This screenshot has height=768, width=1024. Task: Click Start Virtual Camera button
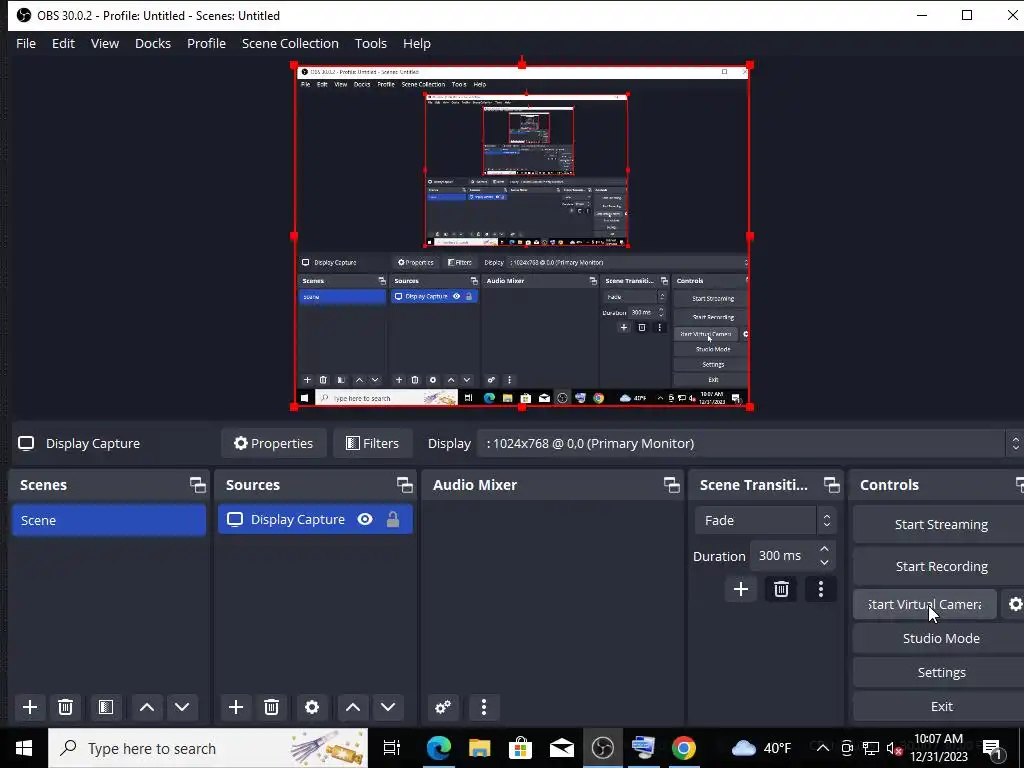[925, 604]
